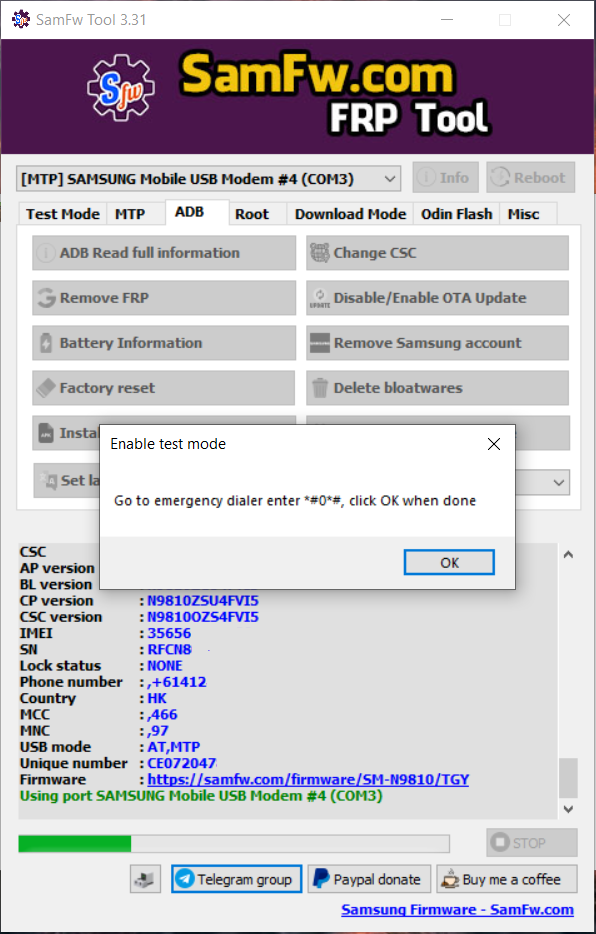Click CSC version value N9810OZS4FVI5
This screenshot has height=934, width=596.
coord(203,617)
